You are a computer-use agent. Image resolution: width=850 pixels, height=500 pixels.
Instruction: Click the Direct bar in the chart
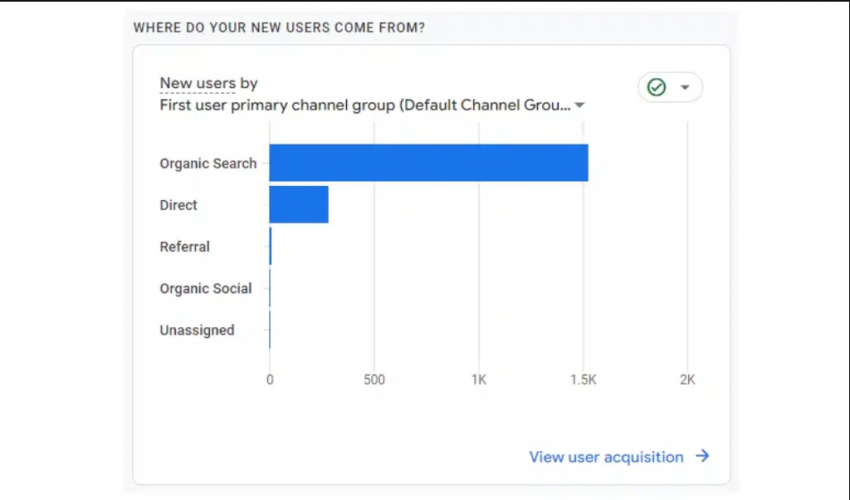298,205
